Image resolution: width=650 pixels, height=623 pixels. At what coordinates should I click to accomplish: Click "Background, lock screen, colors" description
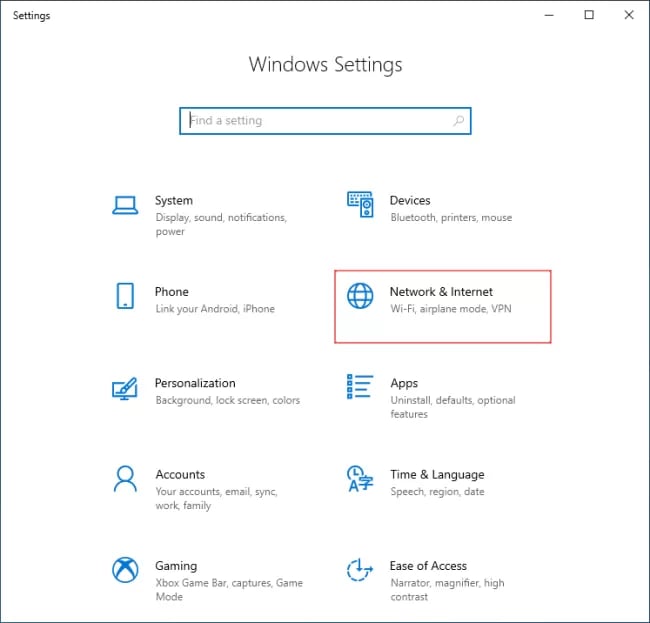228,400
